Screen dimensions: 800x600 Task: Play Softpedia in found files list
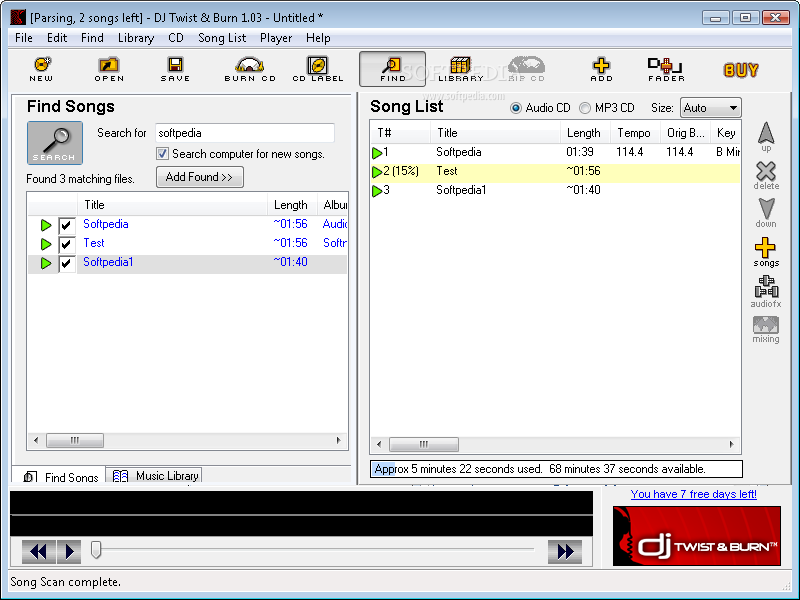coord(46,225)
